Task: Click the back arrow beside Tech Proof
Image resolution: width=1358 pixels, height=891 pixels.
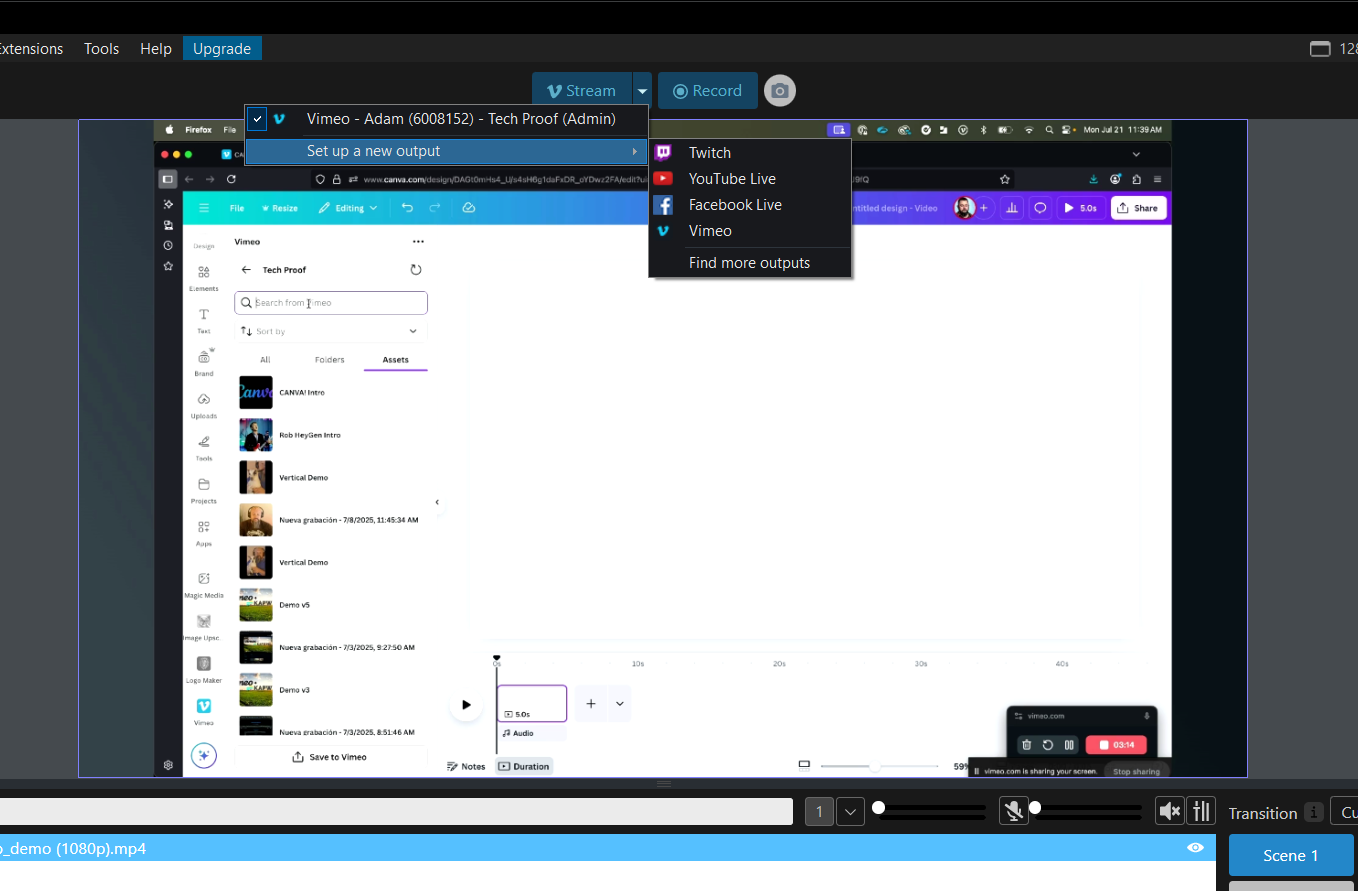Action: tap(246, 270)
